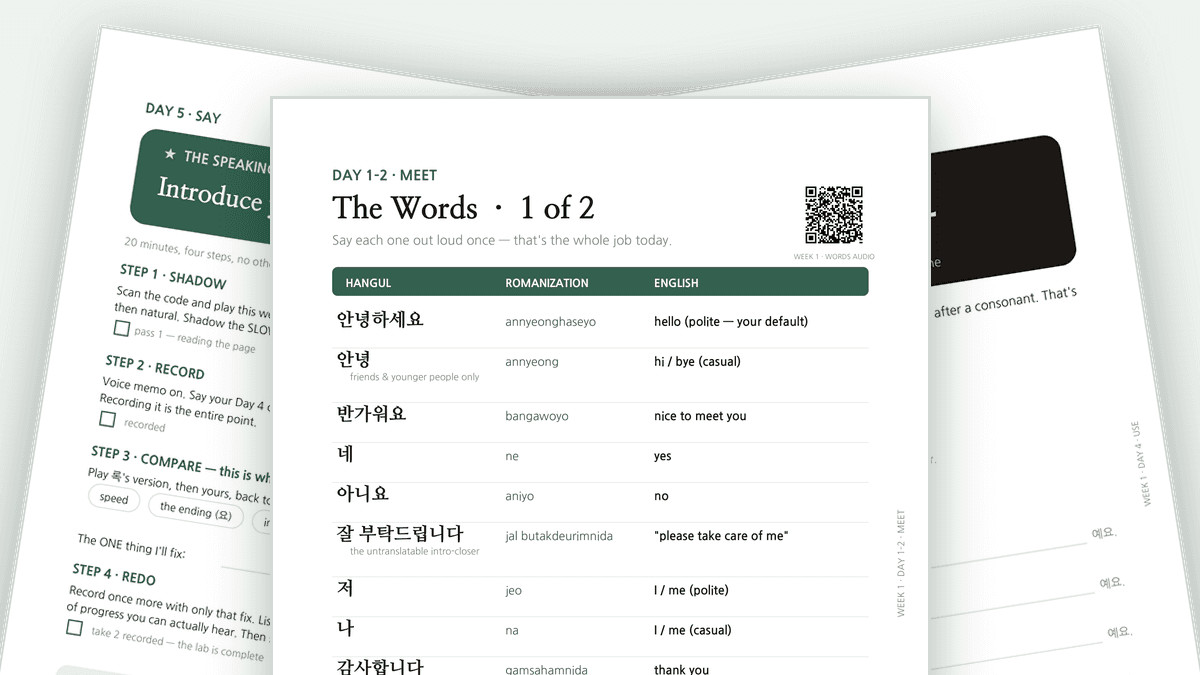Image resolution: width=1200 pixels, height=675 pixels.
Task: Select the Hangul word 감사합니다
Action: coord(380,667)
